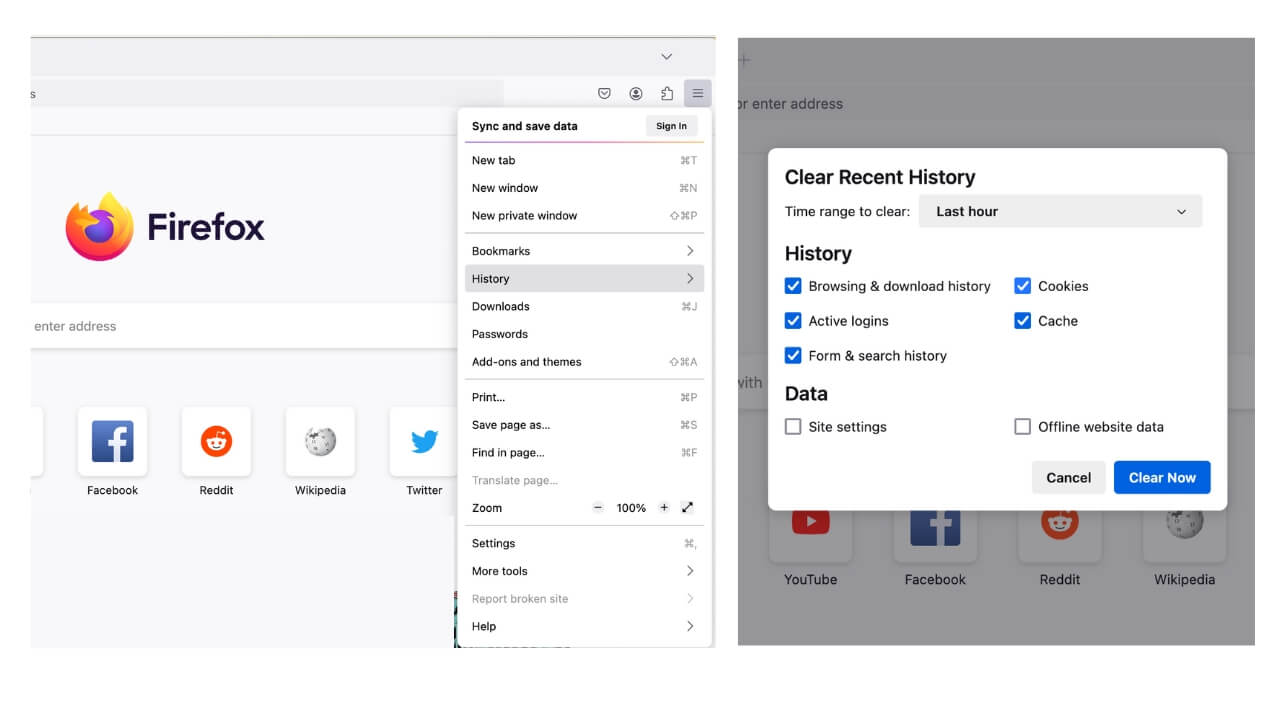1280x720 pixels.
Task: Click the Sign In button
Action: 670,125
